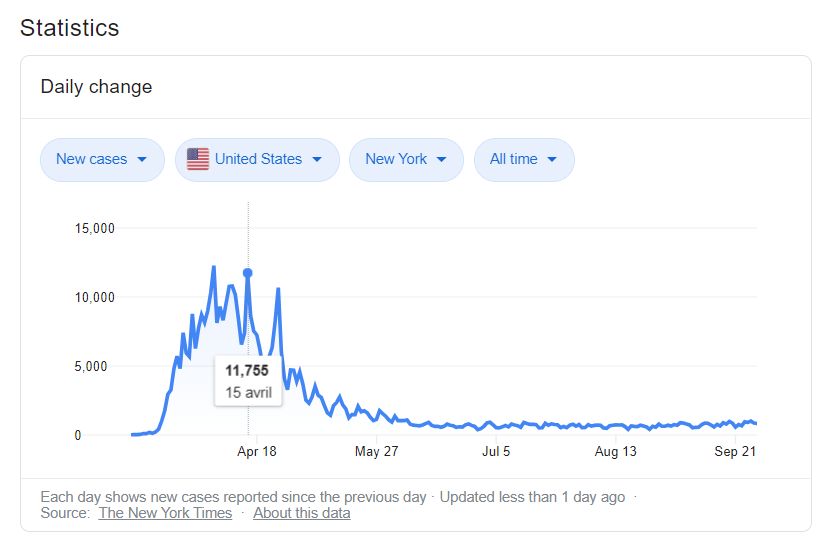The height and width of the screenshot is (555, 833).
Task: Click the caret next to All time
Action: (x=554, y=159)
